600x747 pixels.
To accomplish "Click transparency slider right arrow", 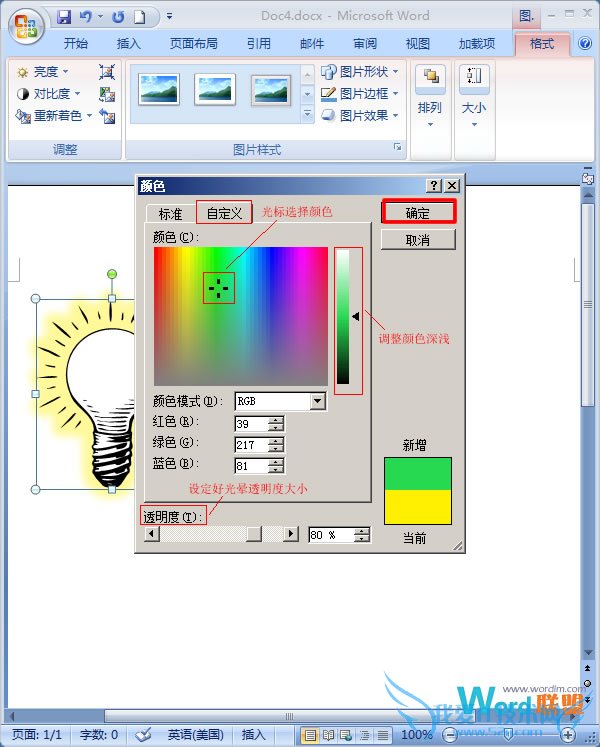I will 290,534.
